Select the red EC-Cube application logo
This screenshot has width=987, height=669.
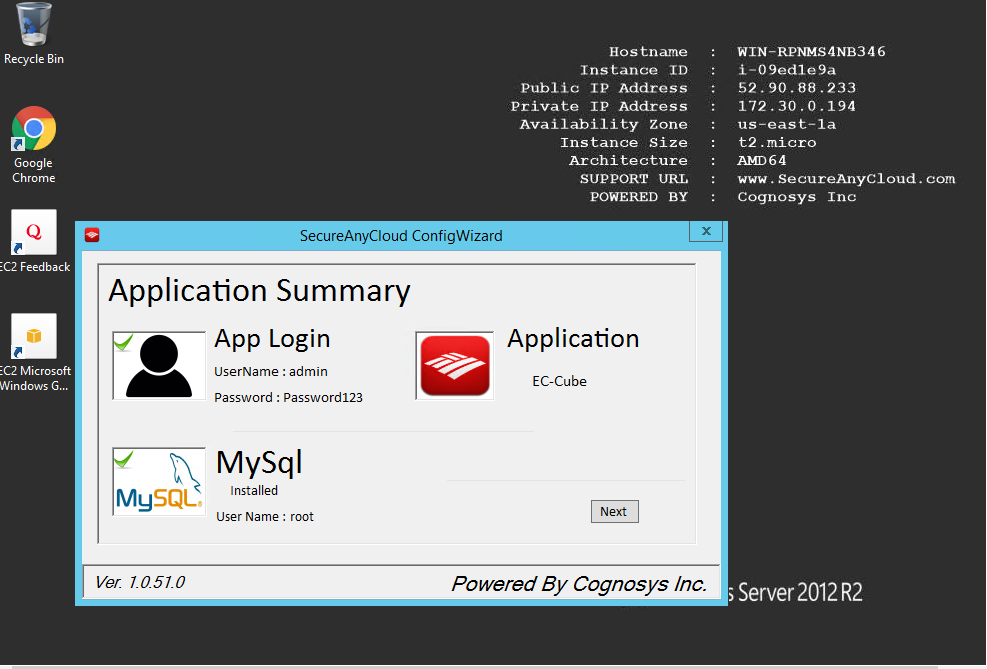click(454, 364)
